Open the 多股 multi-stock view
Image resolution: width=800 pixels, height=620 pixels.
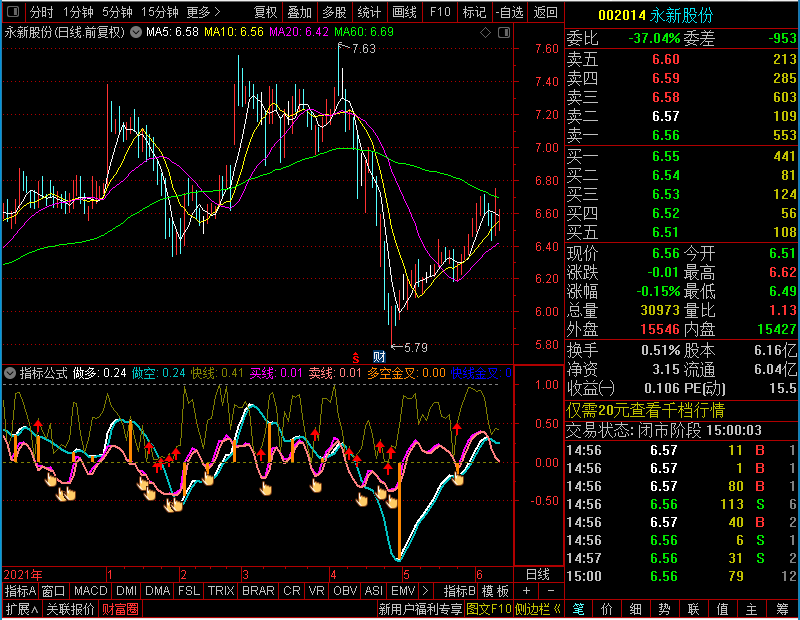[335, 12]
